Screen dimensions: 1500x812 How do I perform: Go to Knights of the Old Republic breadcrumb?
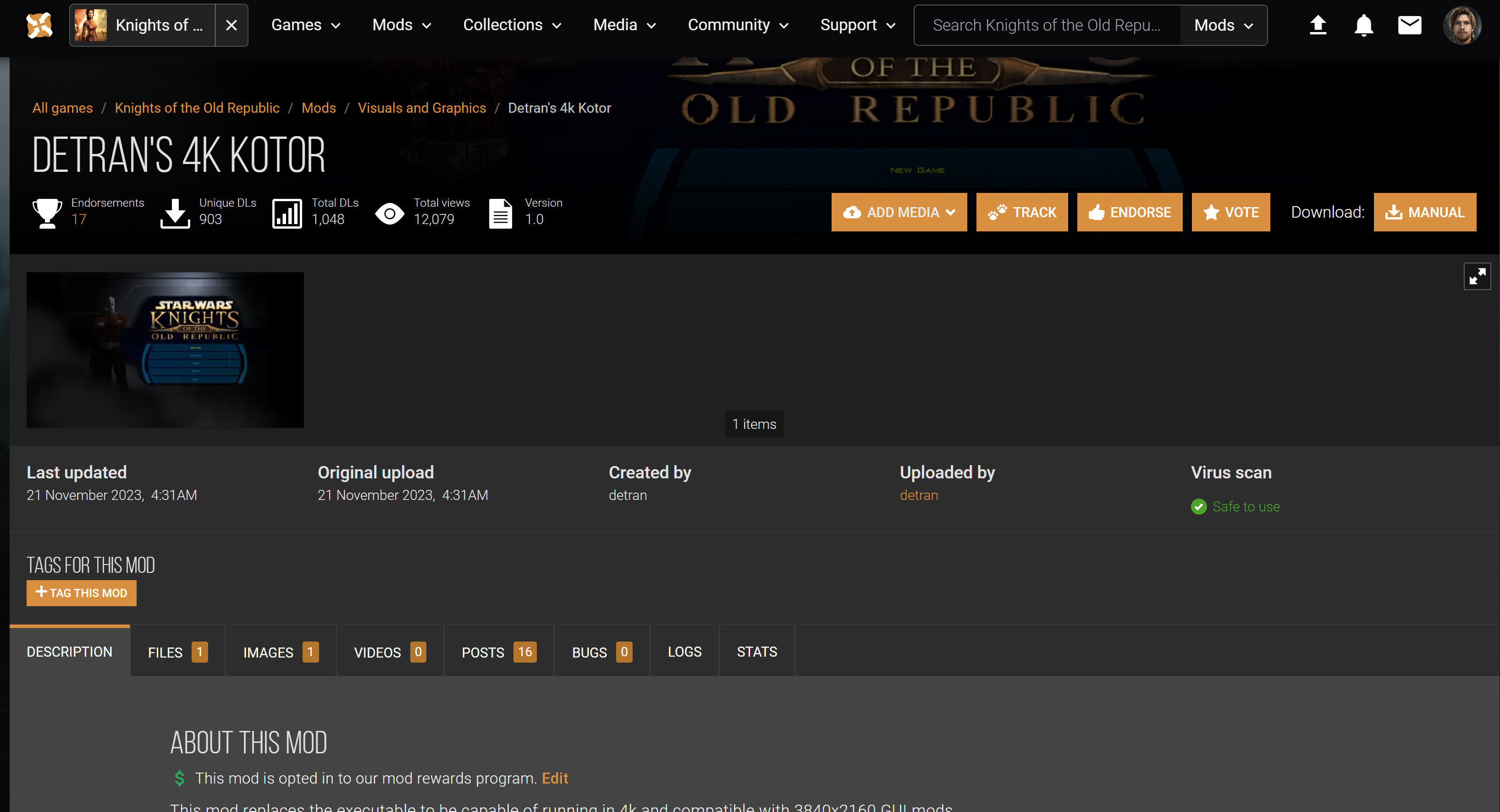click(197, 108)
